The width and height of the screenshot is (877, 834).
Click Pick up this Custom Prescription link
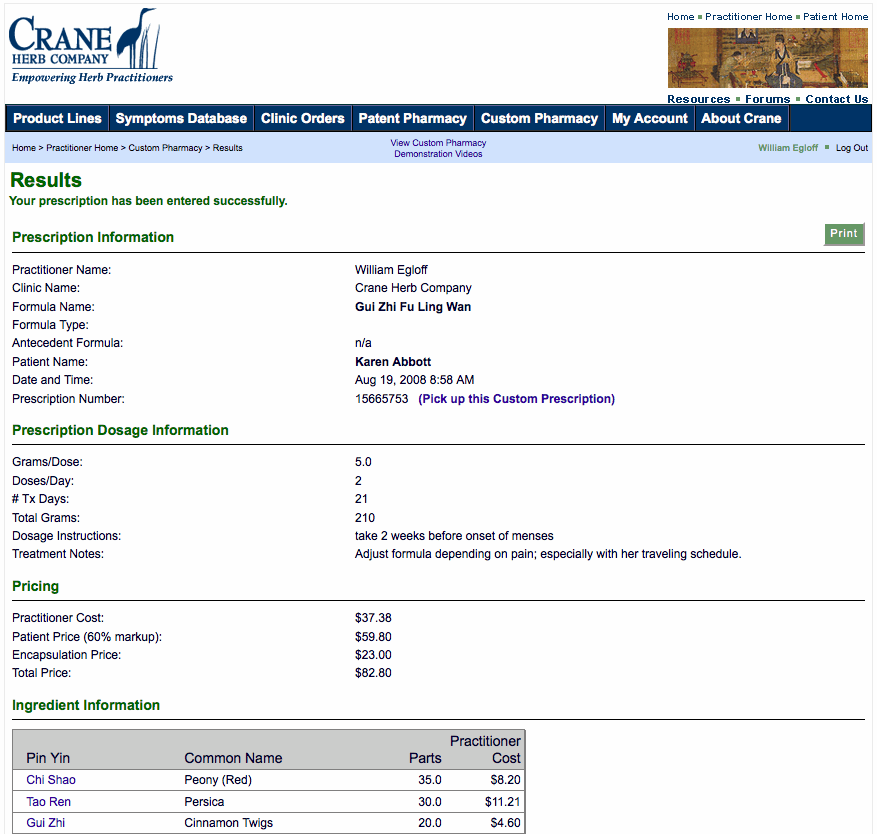pos(516,399)
